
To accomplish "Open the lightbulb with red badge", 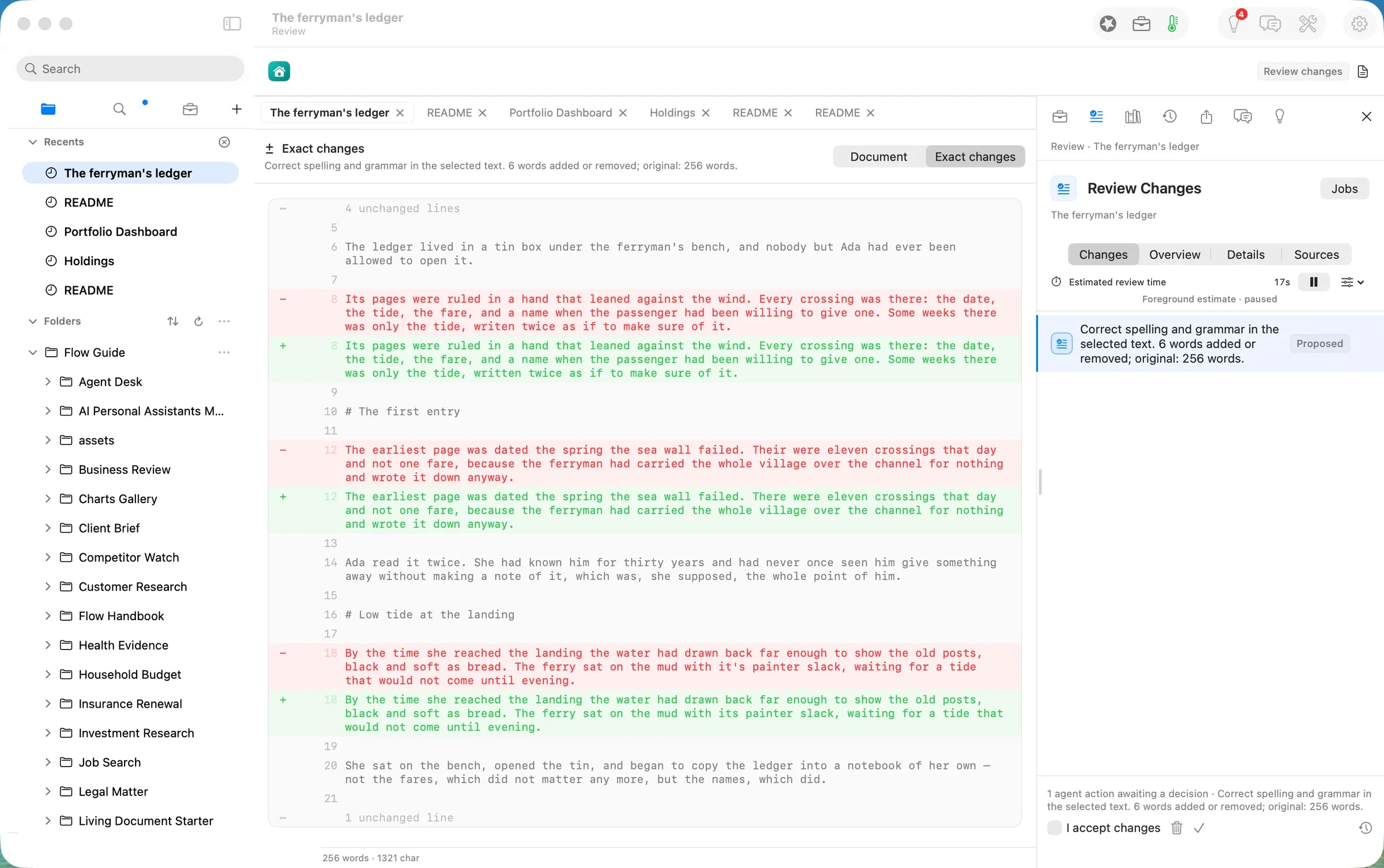I will click(x=1234, y=24).
